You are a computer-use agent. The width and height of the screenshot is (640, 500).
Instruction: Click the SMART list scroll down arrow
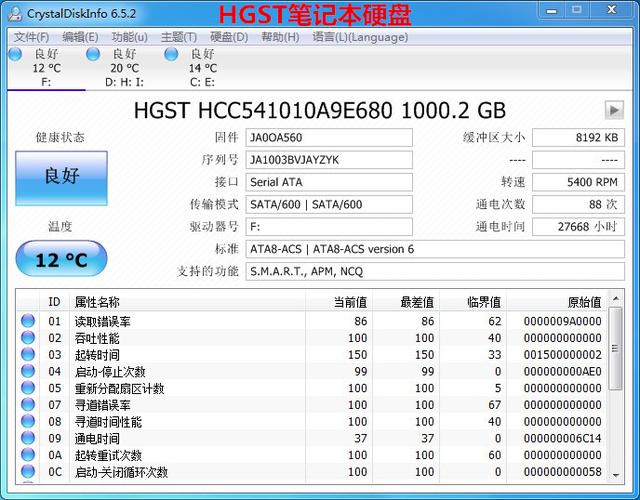coord(616,476)
